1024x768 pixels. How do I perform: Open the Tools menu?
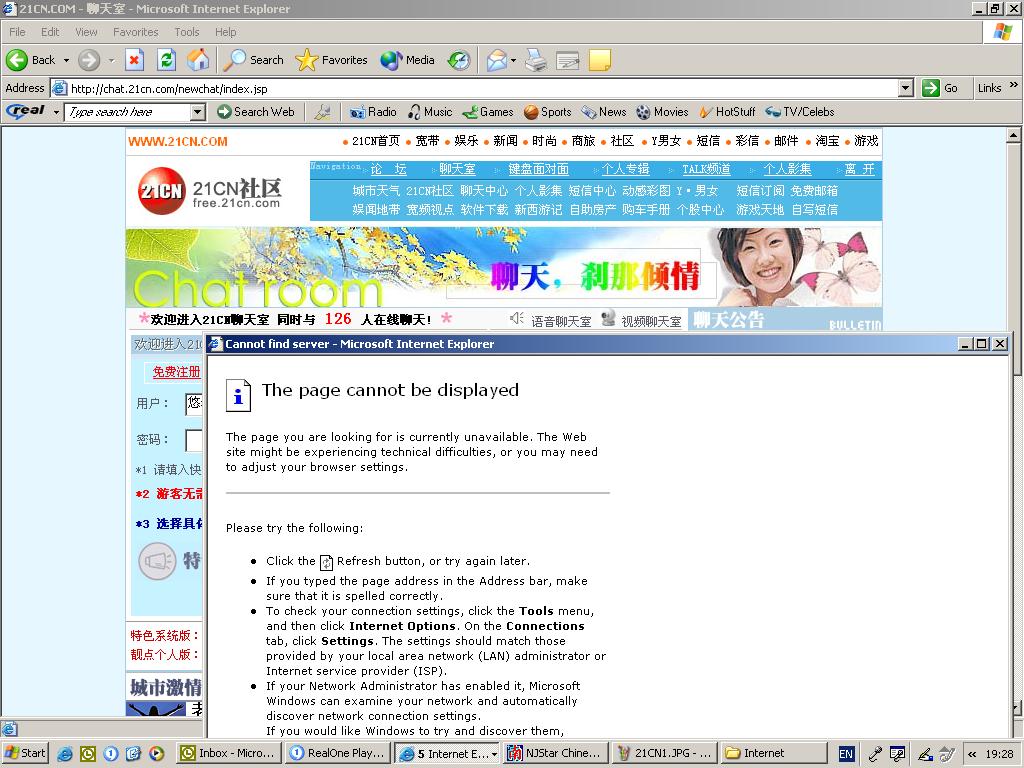tap(187, 32)
